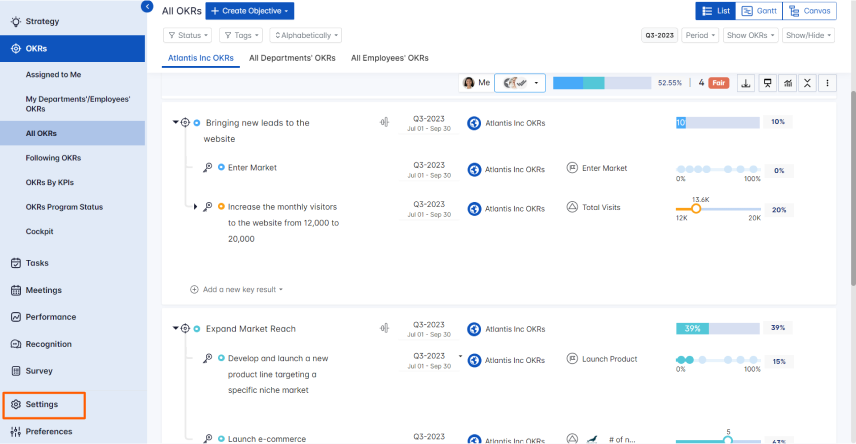Click the presentation mode icon
The height and width of the screenshot is (444, 856).
(x=768, y=83)
